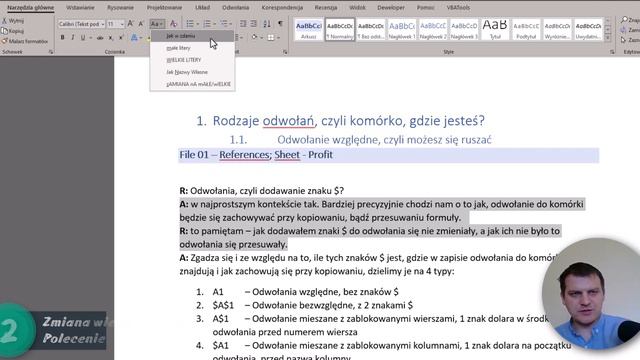Decrease font size with shrink icon
Viewport: 640px width, 360px height.
pyautogui.click(x=141, y=24)
